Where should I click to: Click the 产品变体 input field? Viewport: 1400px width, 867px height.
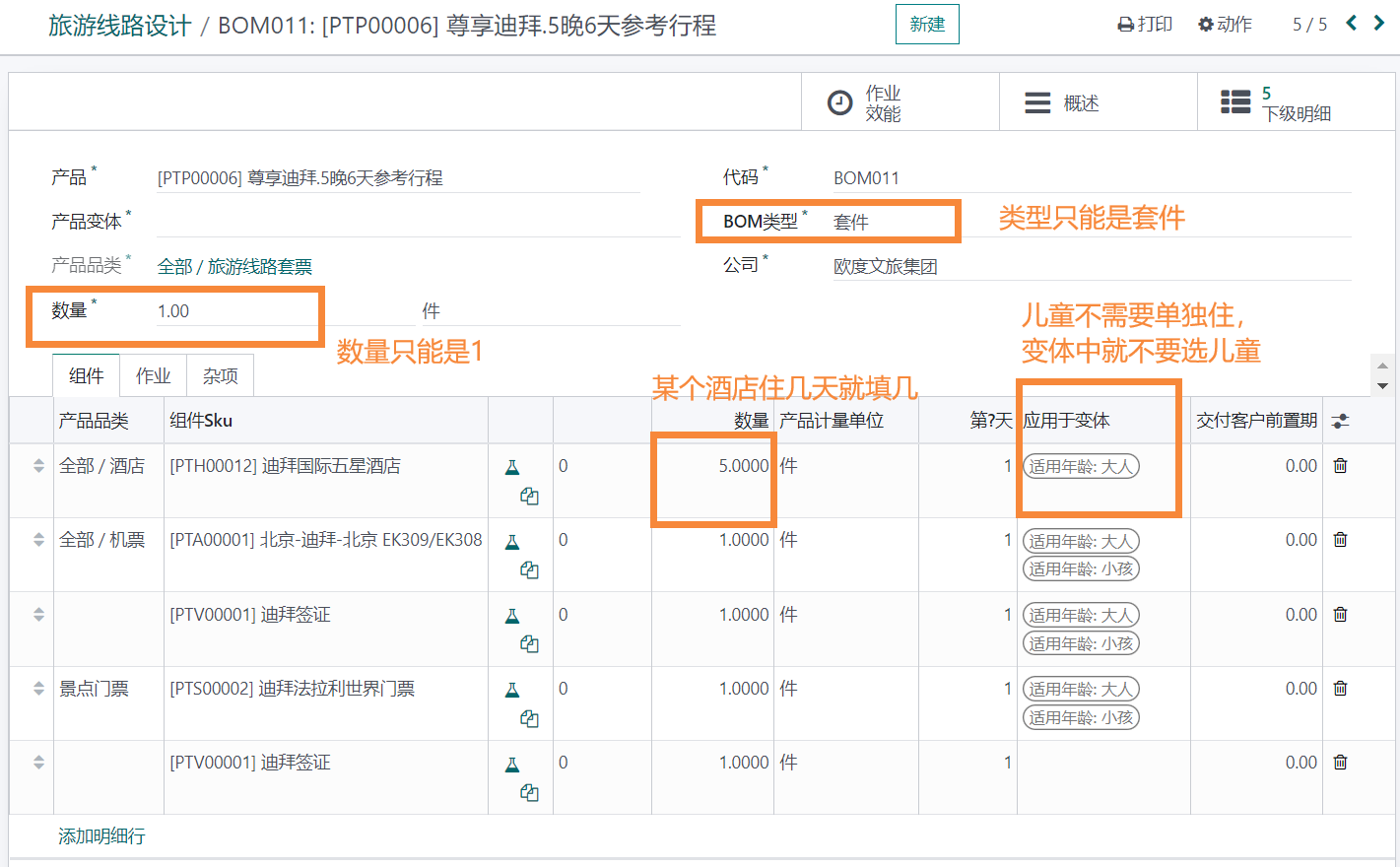(x=418, y=223)
